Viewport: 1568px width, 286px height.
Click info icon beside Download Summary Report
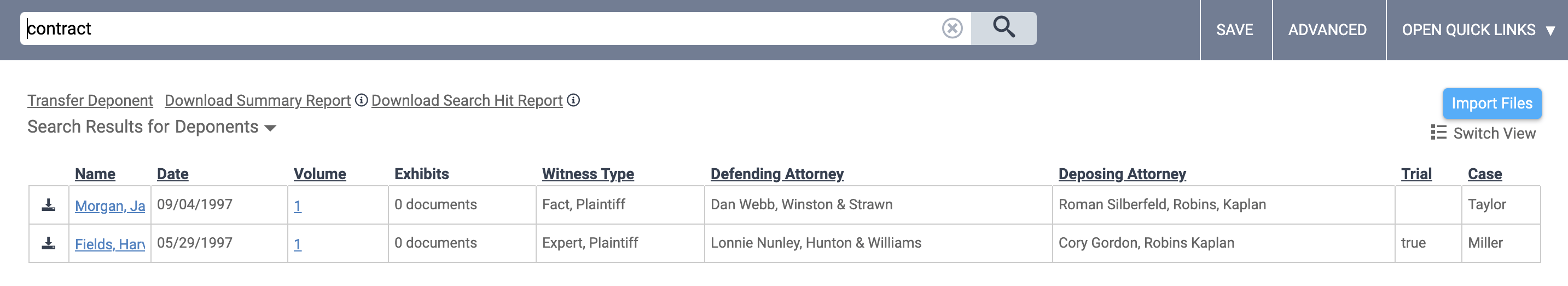pyautogui.click(x=361, y=100)
